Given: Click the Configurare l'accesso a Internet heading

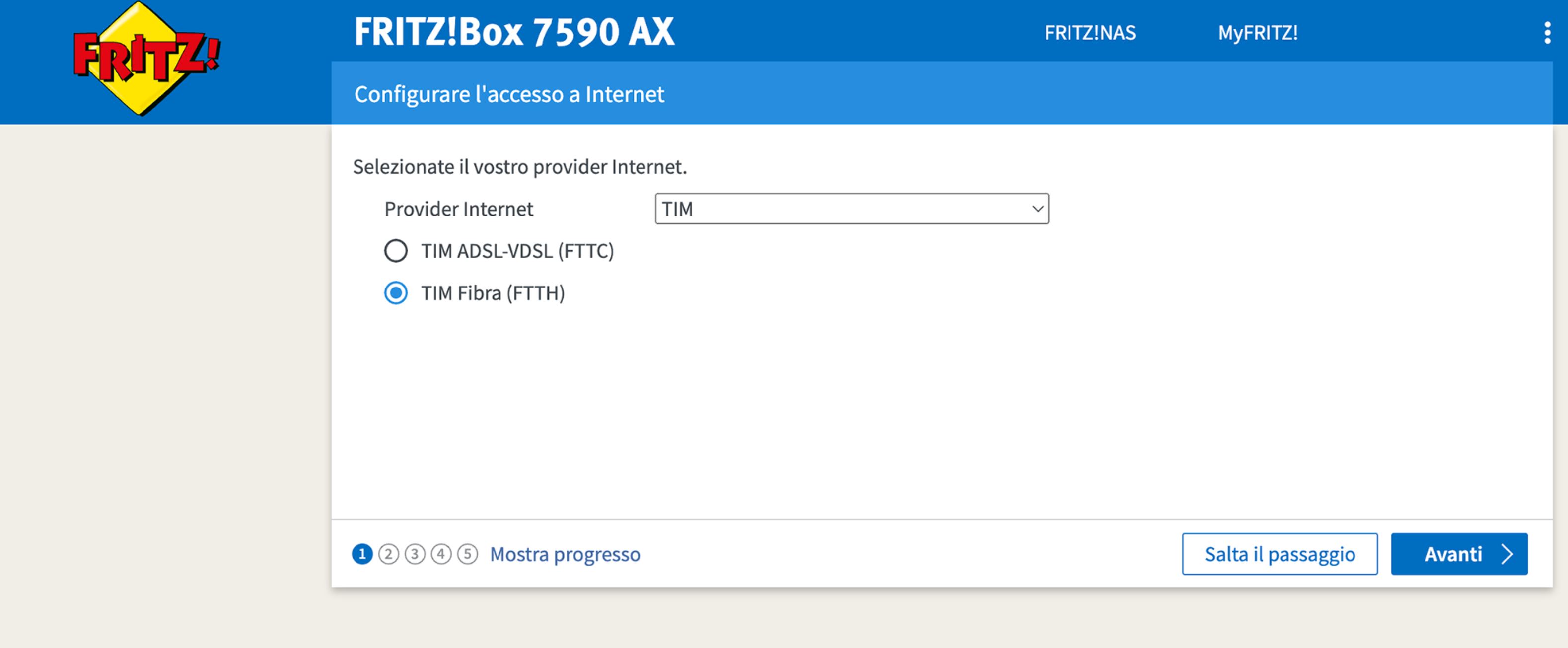Looking at the screenshot, I should click(509, 94).
